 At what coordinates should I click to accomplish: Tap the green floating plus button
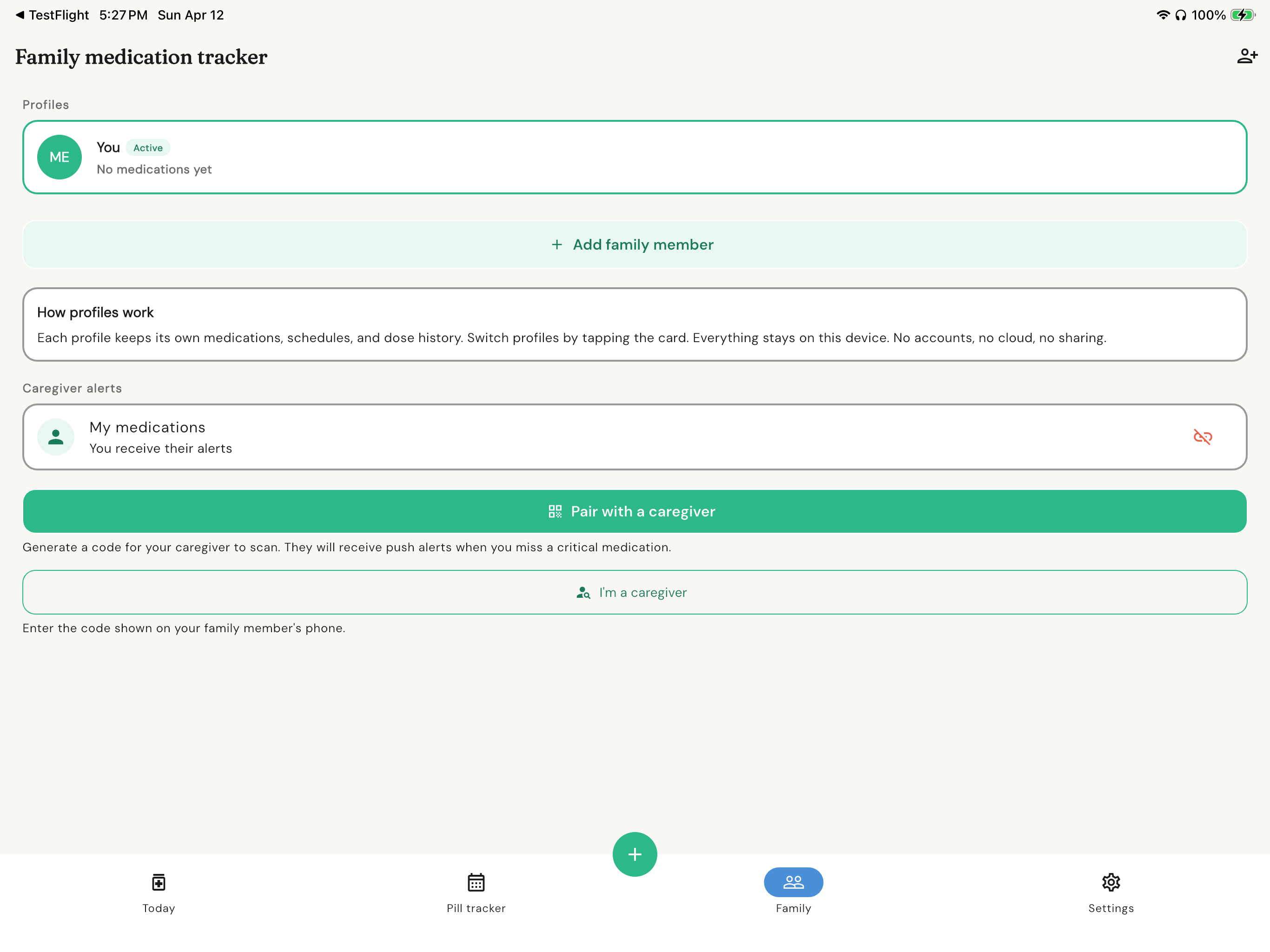click(635, 854)
